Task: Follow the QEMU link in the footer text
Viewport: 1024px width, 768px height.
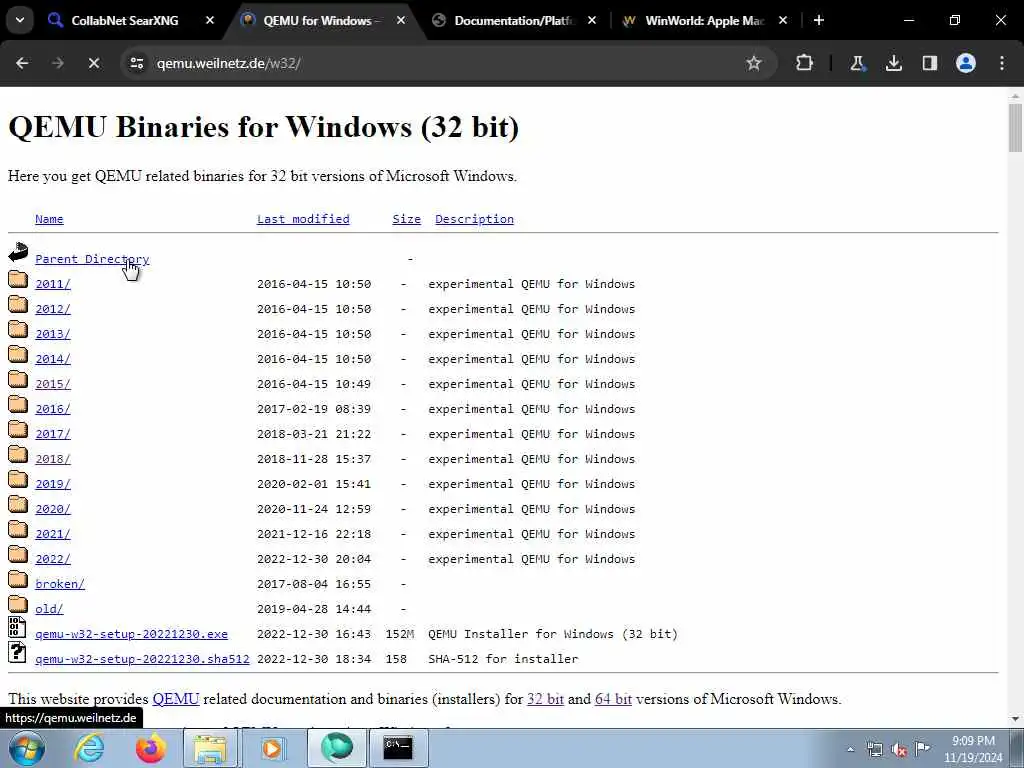Action: click(x=176, y=699)
